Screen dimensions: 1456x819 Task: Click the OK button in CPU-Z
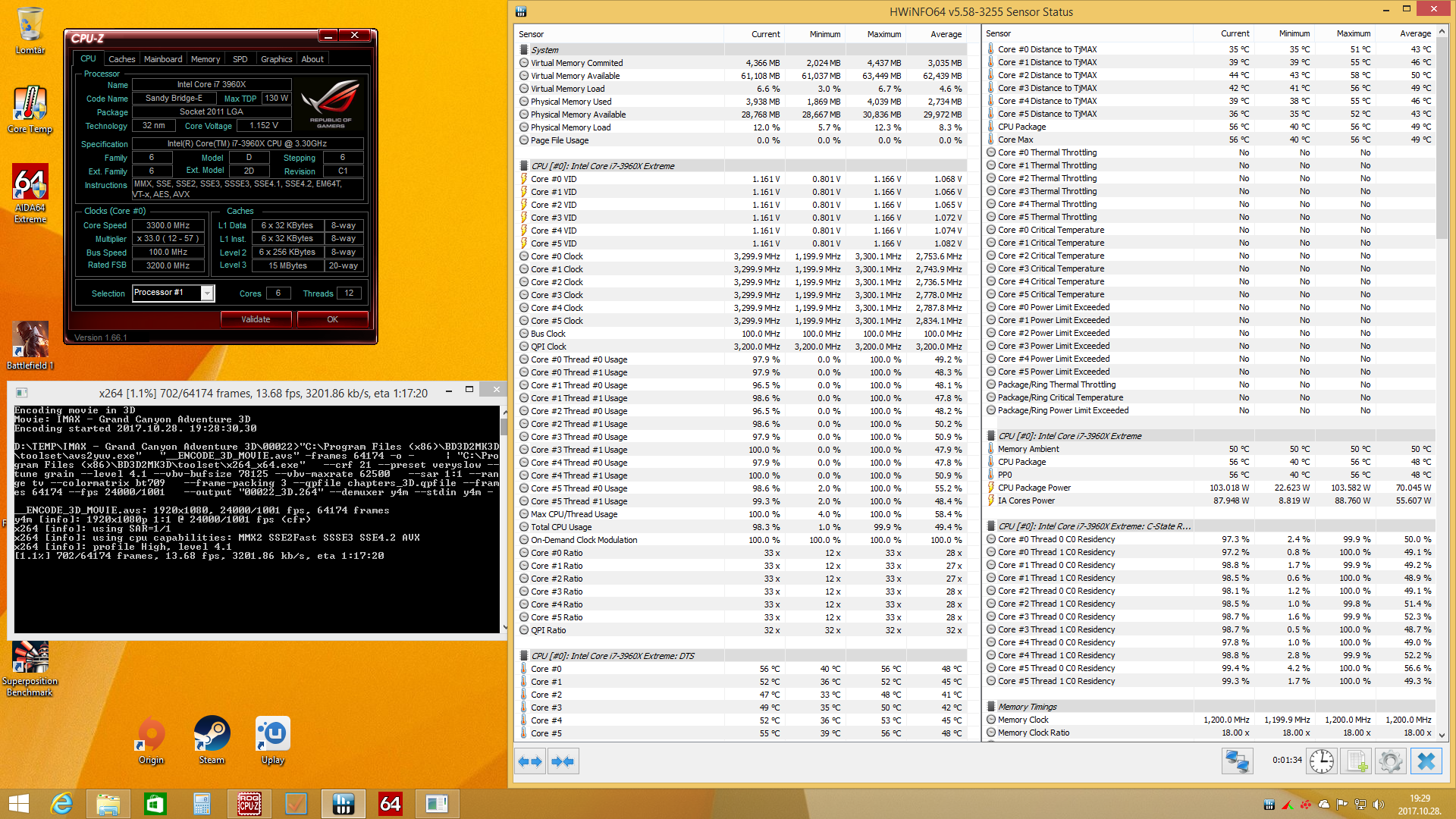(332, 319)
